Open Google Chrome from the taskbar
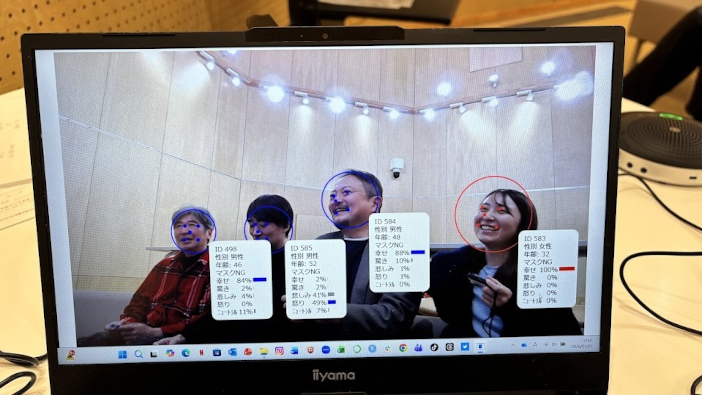This screenshot has width=702, height=395. 402,348
